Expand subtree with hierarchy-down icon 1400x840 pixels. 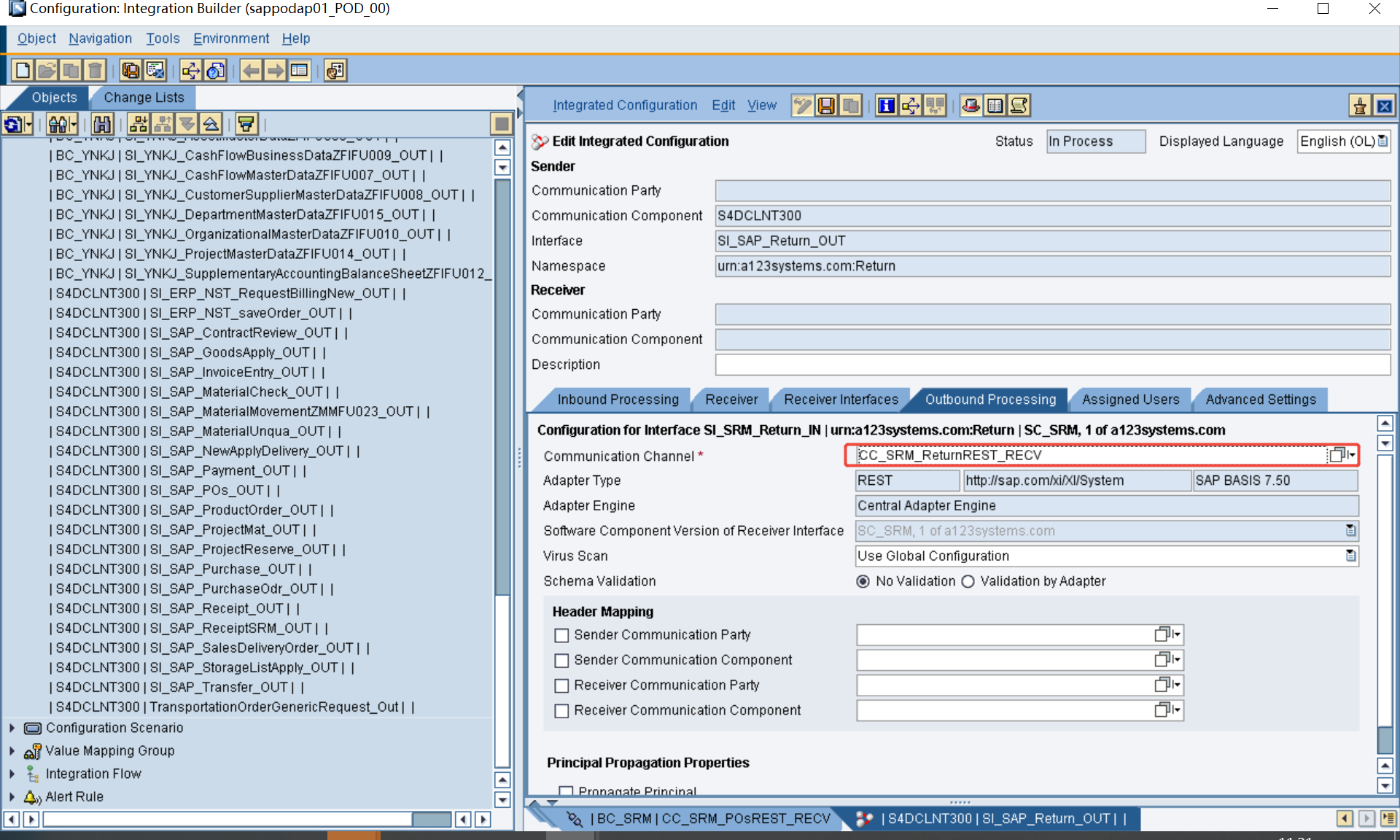tap(139, 124)
